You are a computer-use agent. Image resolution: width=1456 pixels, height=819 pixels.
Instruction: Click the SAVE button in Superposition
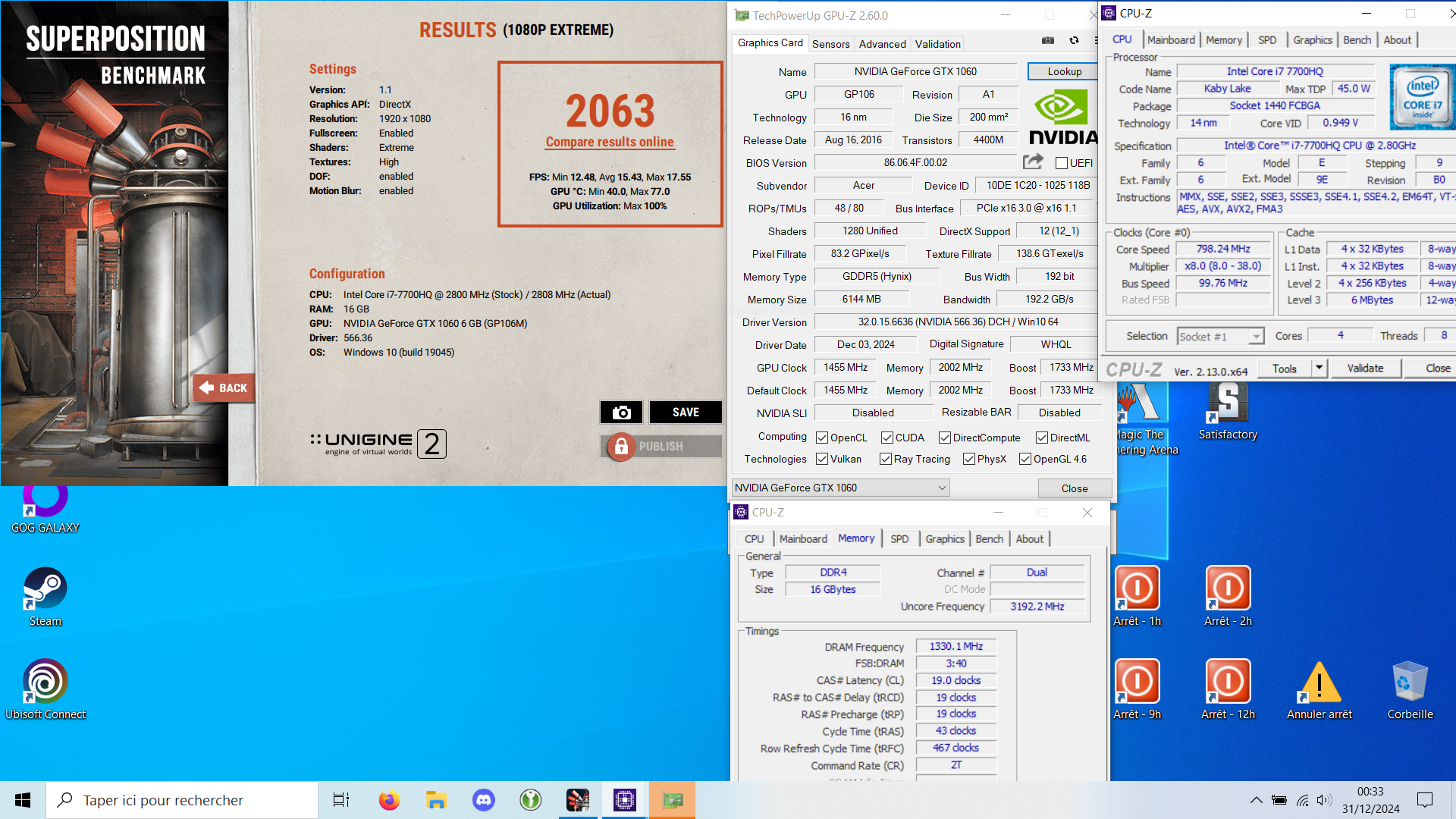point(686,412)
